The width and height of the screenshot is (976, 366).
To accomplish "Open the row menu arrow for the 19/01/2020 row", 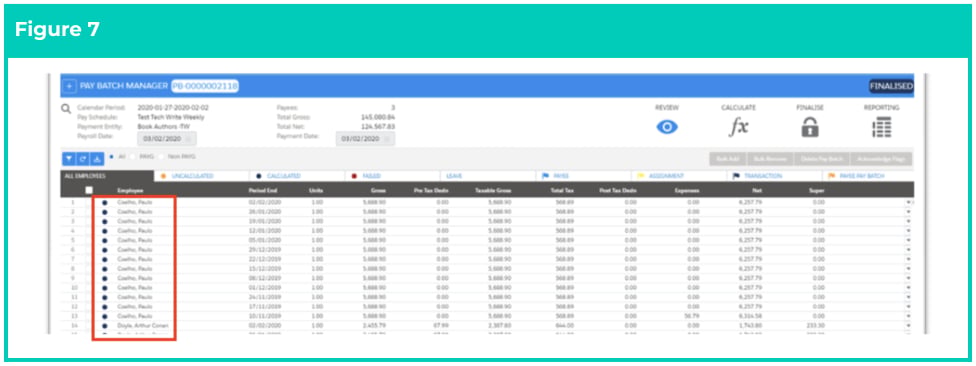I will (908, 221).
